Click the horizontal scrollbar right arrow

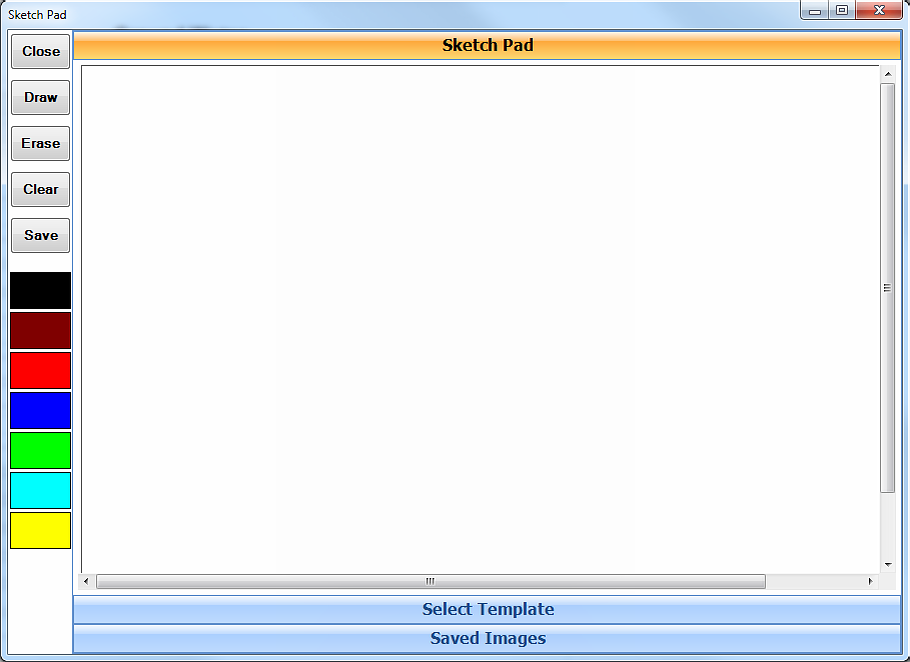click(x=870, y=581)
